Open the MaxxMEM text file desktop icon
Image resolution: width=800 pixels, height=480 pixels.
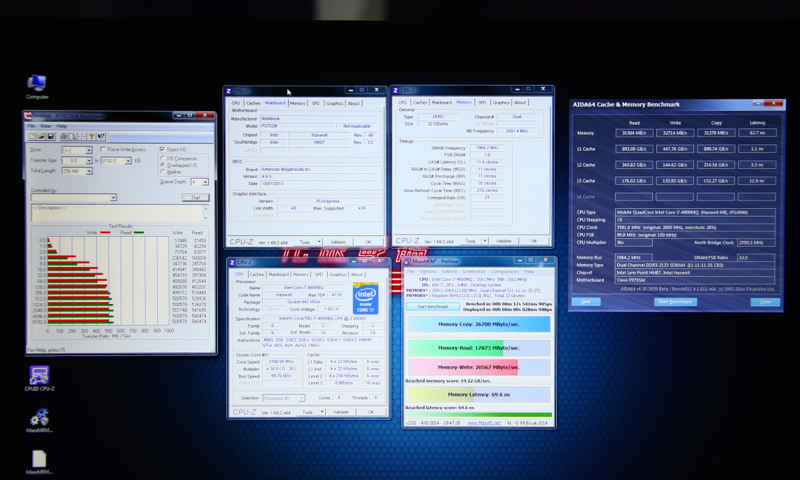(39, 462)
